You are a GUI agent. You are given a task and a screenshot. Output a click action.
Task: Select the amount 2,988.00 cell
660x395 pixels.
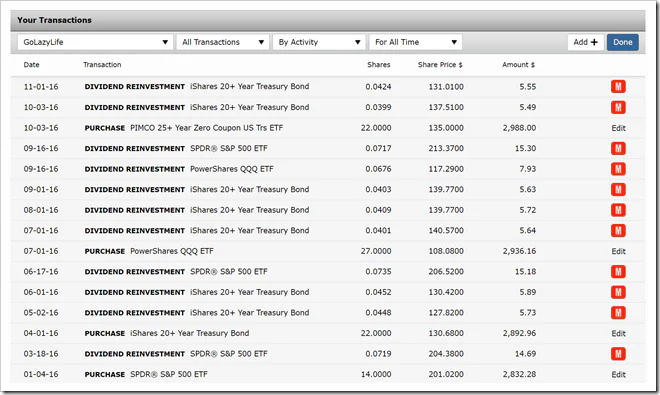tap(519, 128)
